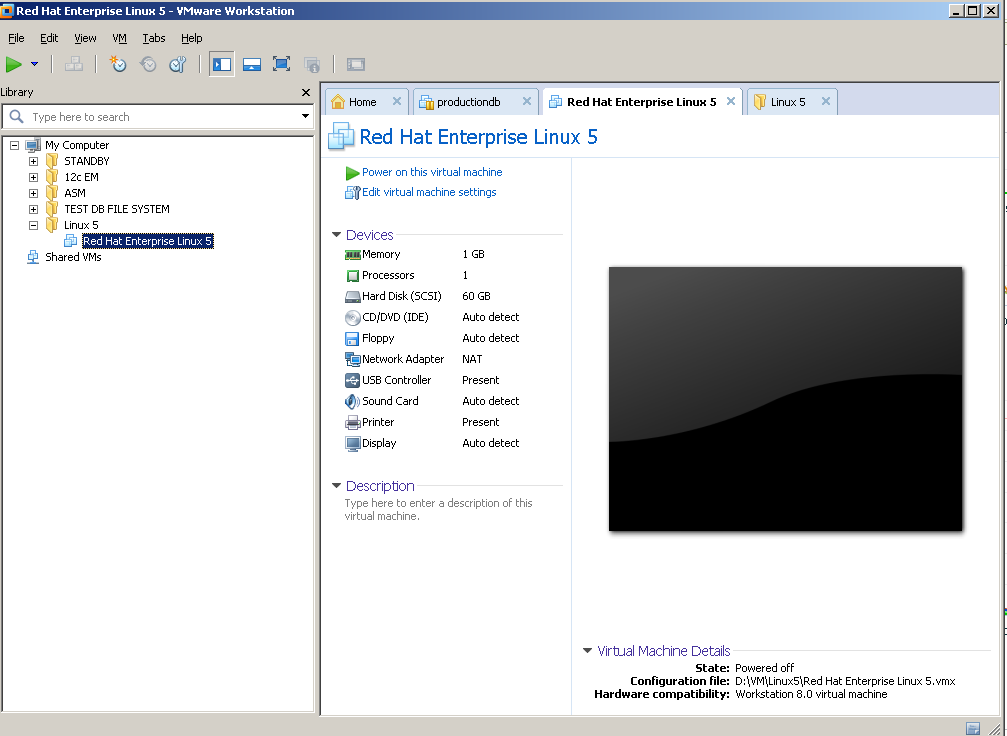Click the Sound Card device icon

coord(353,401)
